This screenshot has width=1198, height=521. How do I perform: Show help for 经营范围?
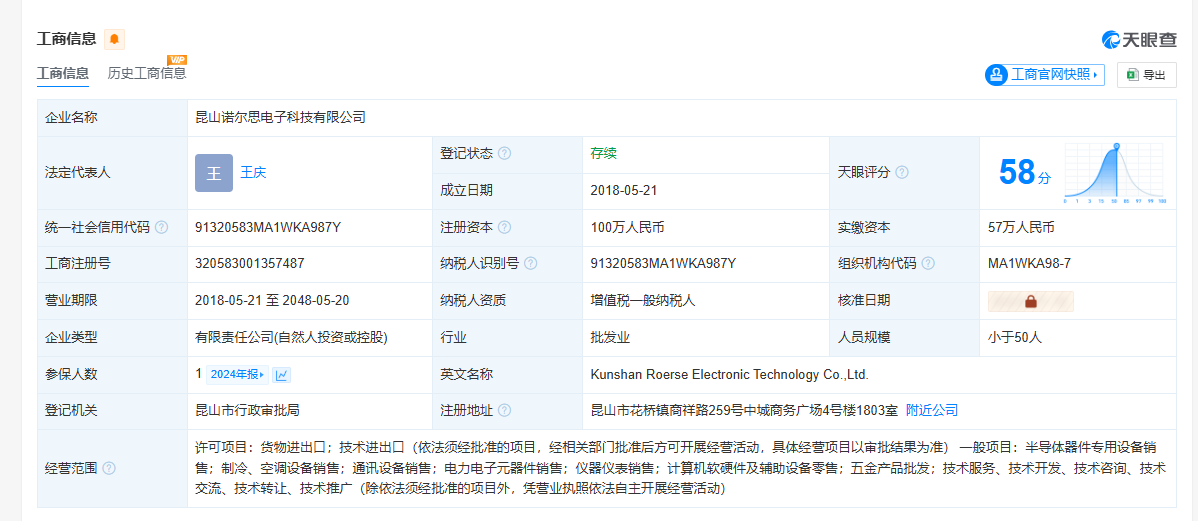(x=109, y=468)
